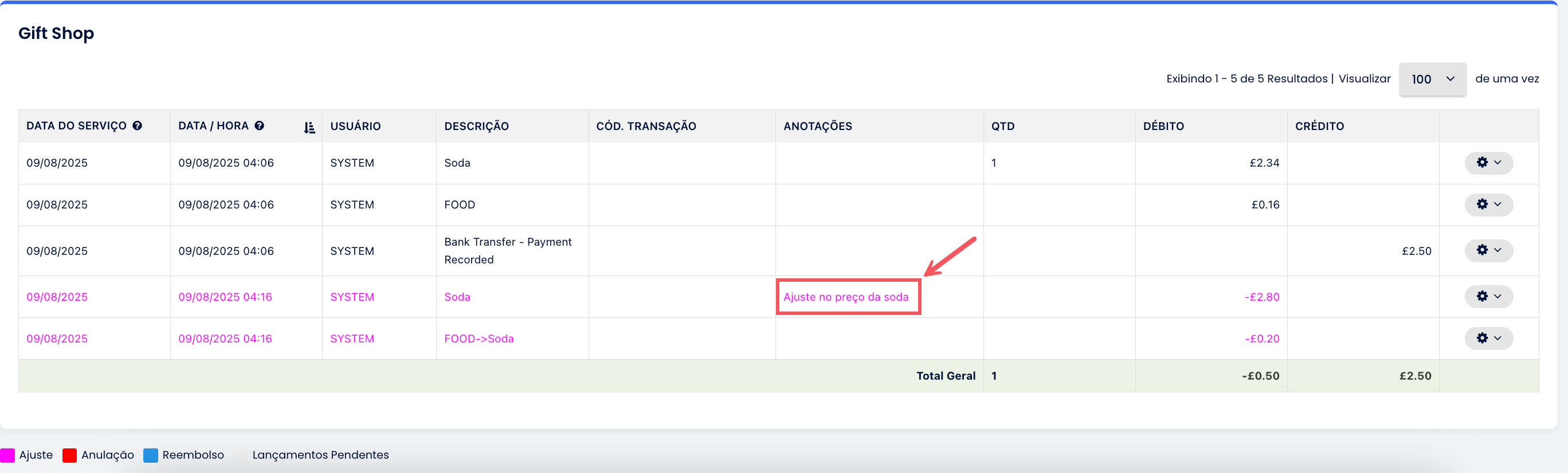The image size is (1568, 473).
Task: Click the blue Reembolso legend swatch
Action: pyautogui.click(x=150, y=455)
